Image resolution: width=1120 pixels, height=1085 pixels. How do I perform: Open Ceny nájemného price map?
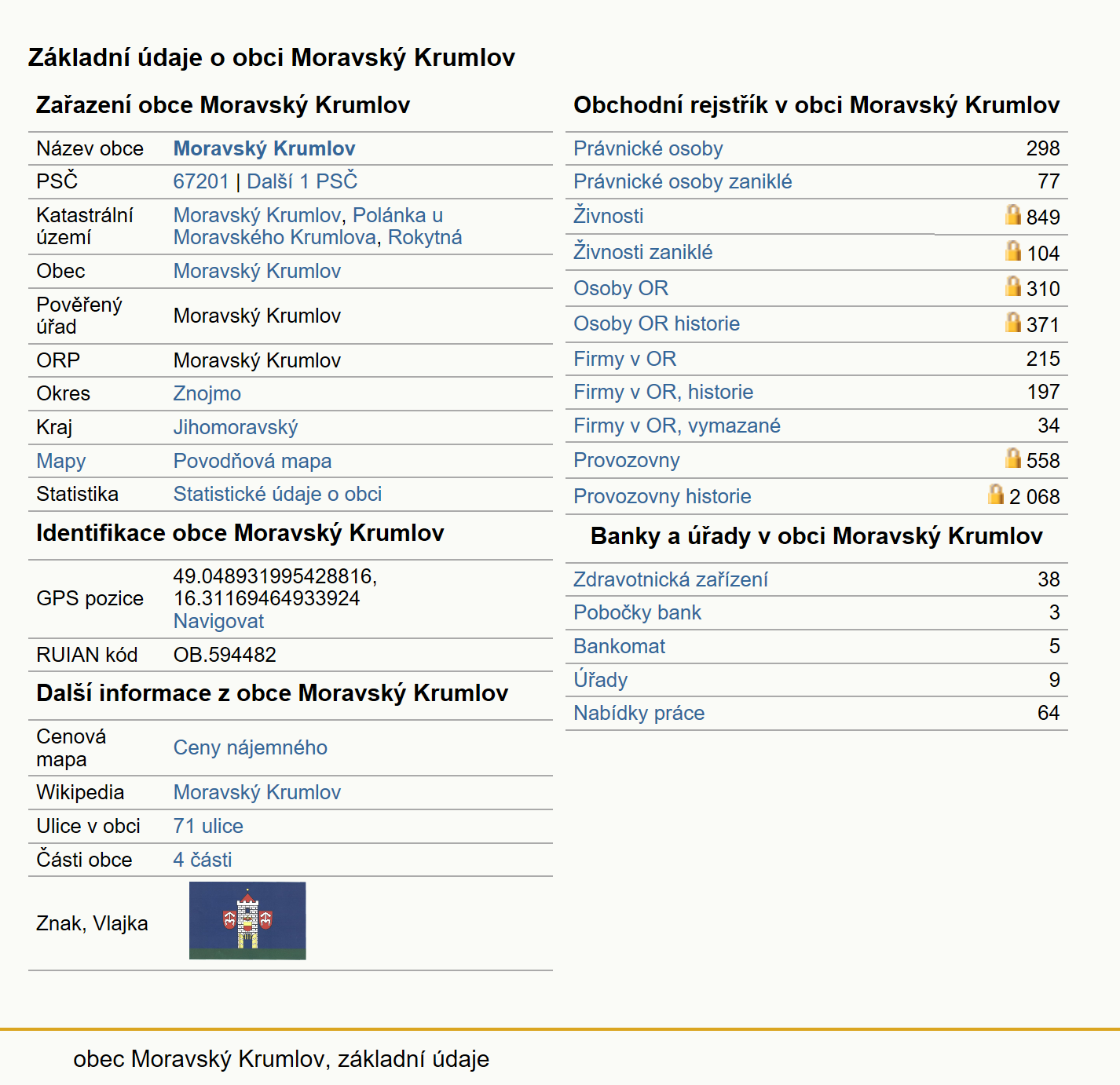[x=251, y=747]
